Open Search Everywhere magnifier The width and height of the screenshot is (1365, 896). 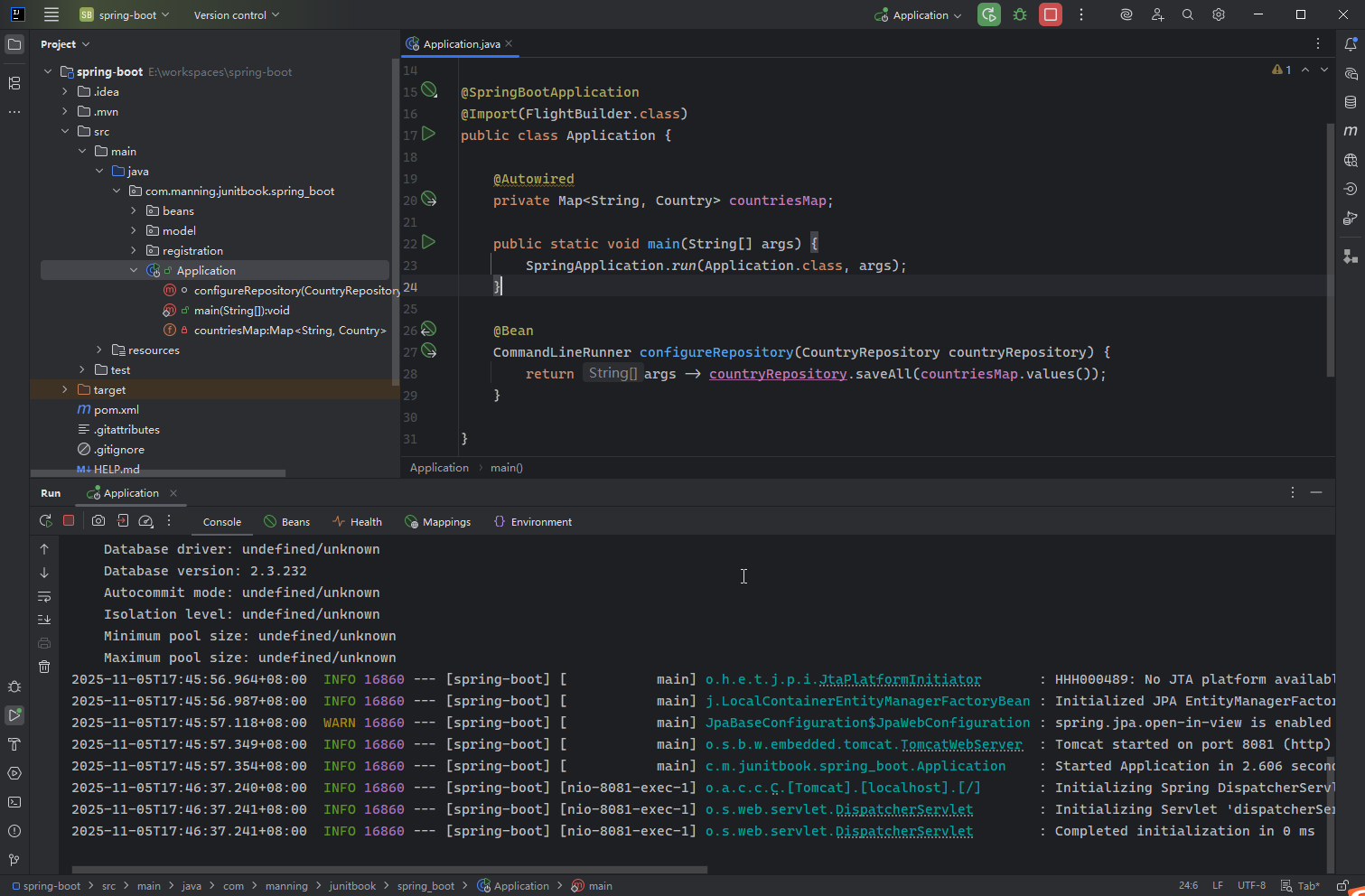1188,14
